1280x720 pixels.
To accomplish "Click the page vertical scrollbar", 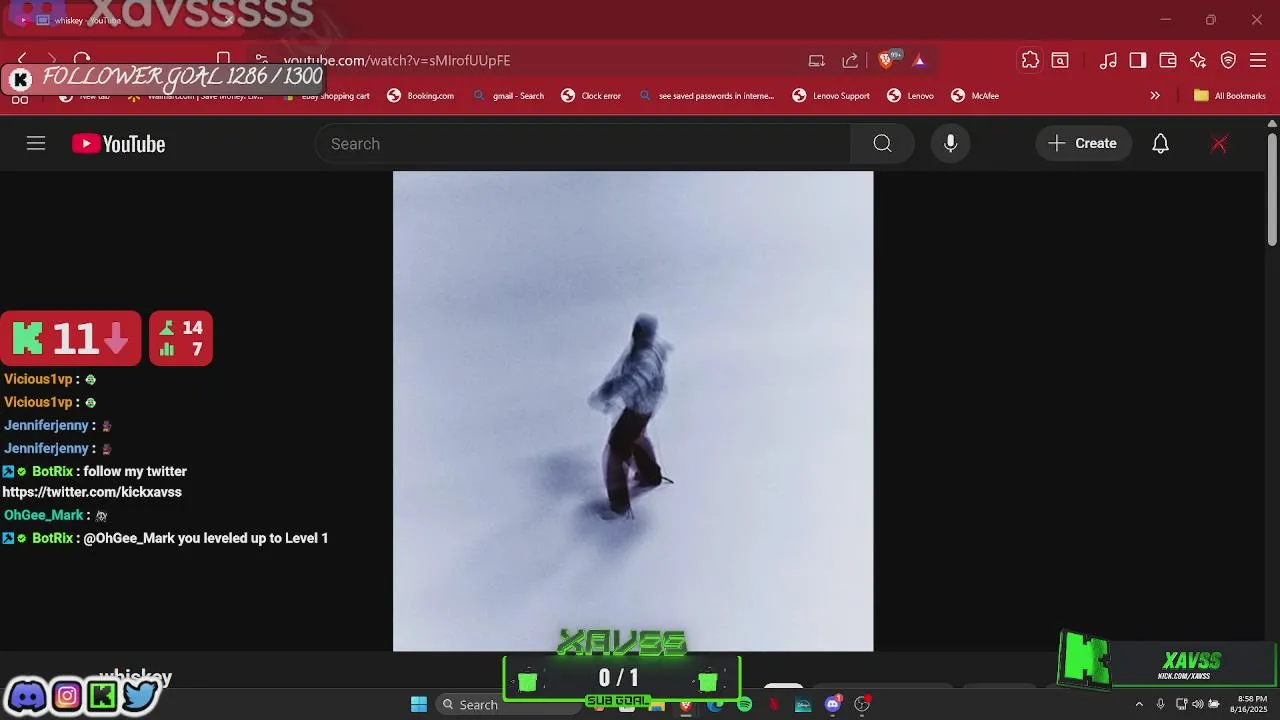I will tap(1272, 190).
